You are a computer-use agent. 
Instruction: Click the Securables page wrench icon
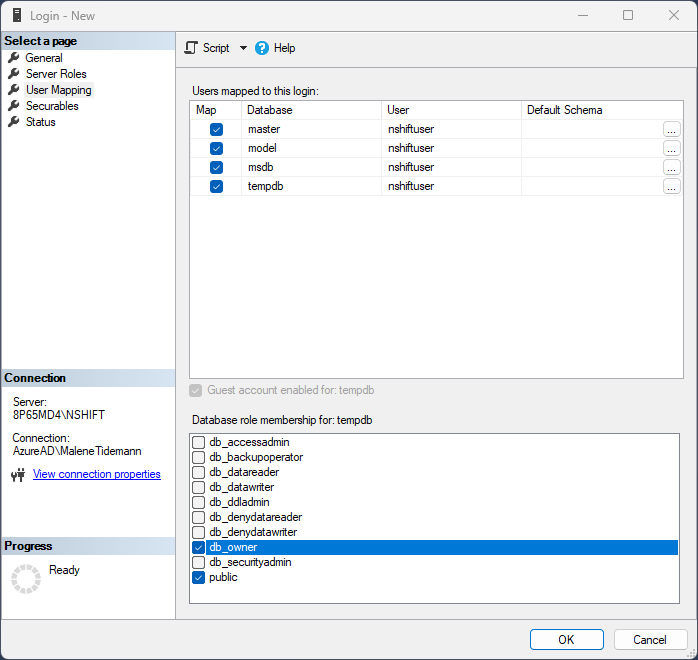pyautogui.click(x=14, y=106)
